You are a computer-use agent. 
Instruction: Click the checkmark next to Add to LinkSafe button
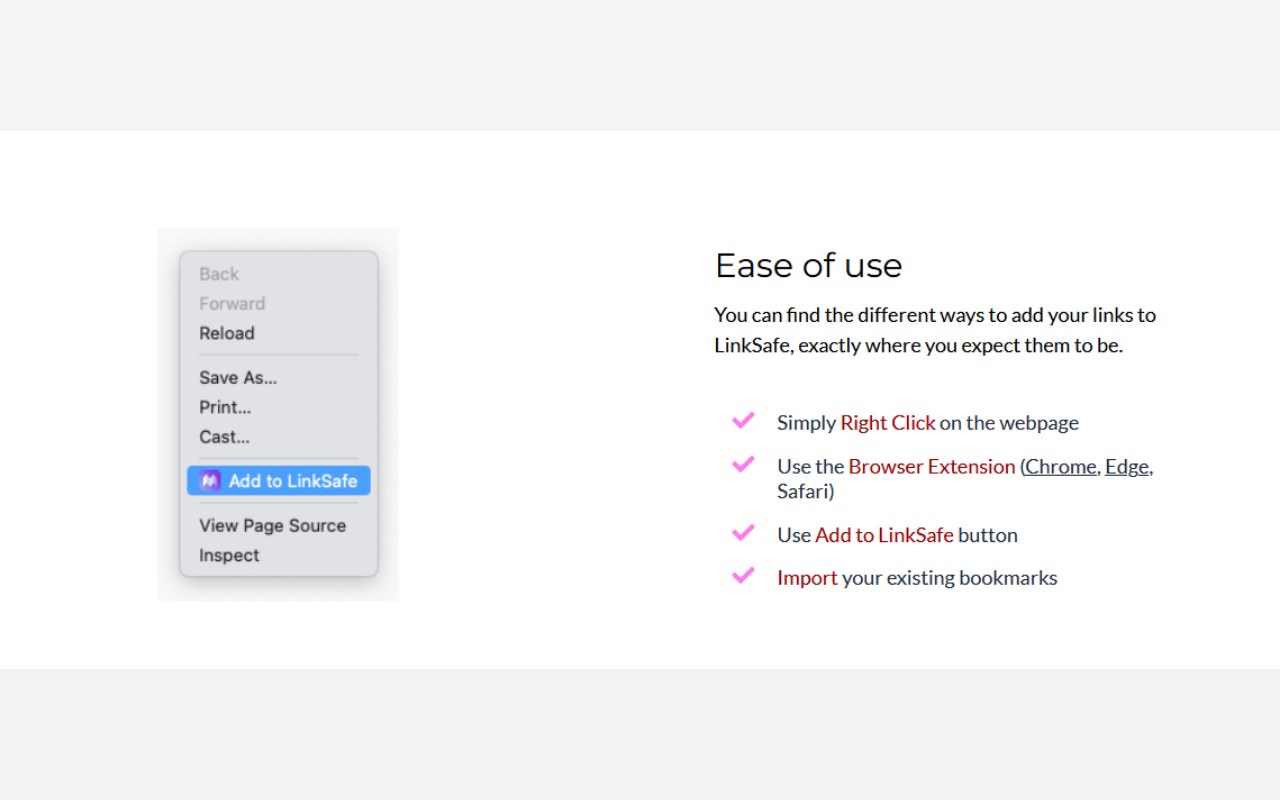pos(743,533)
